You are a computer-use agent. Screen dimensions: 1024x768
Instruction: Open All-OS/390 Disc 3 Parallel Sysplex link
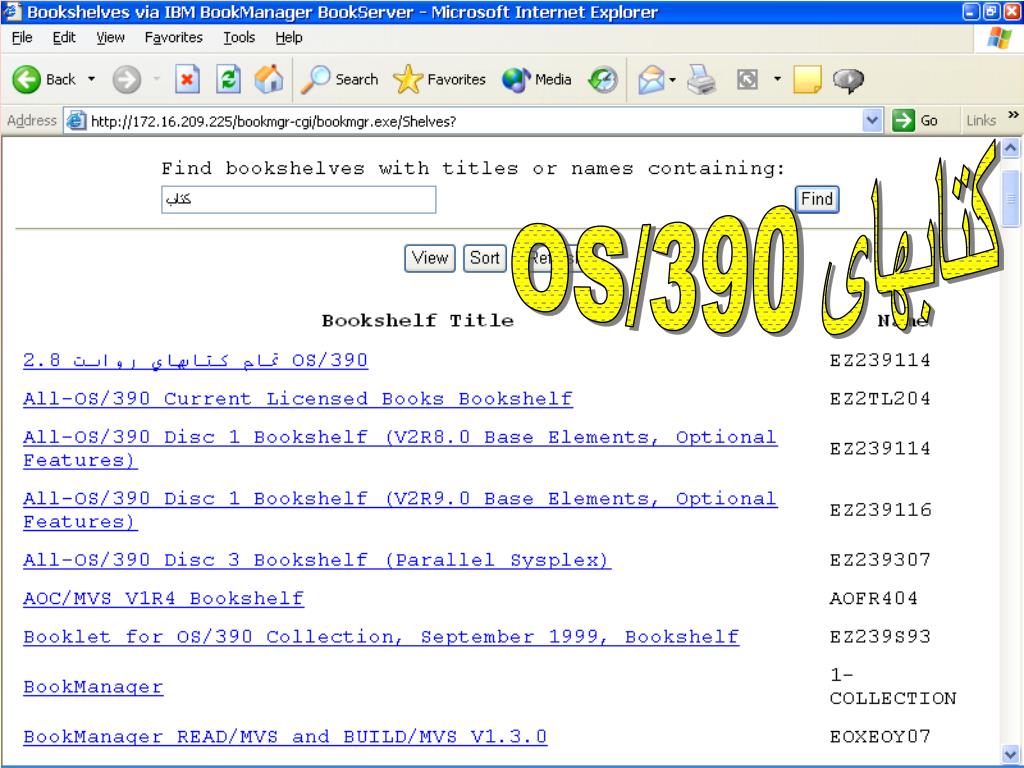[x=317, y=560]
